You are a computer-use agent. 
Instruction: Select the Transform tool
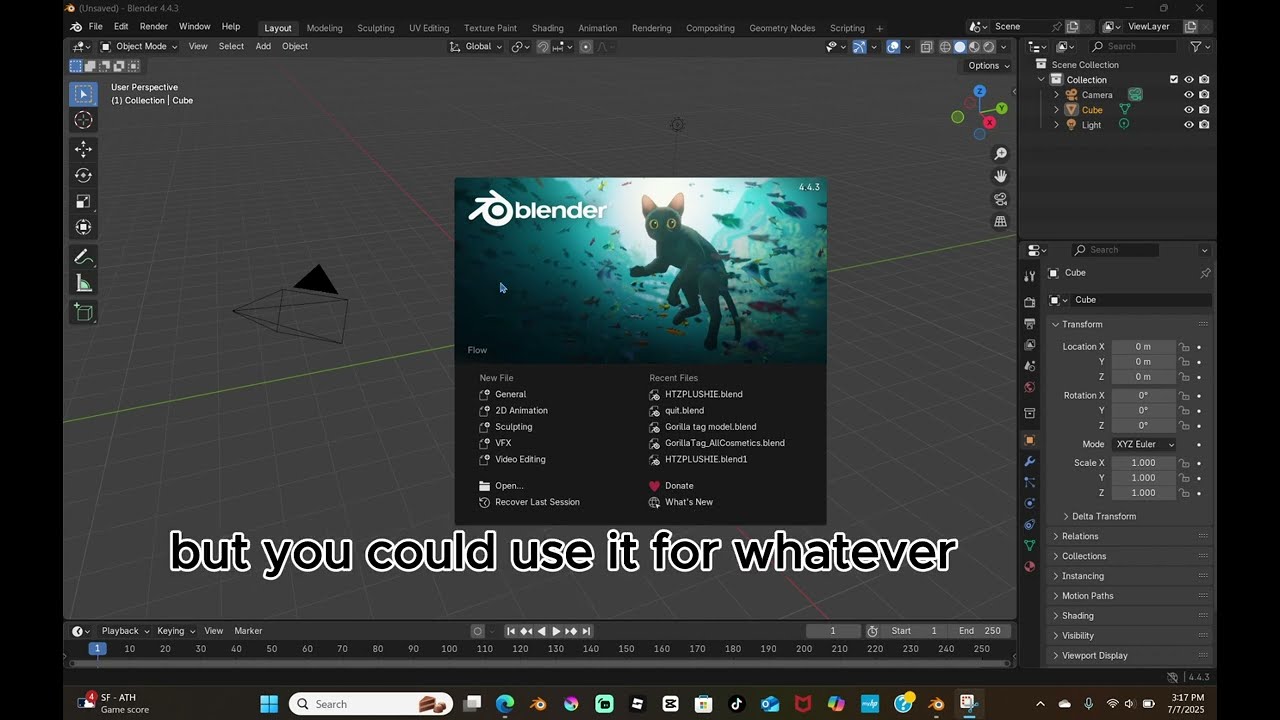click(x=84, y=227)
